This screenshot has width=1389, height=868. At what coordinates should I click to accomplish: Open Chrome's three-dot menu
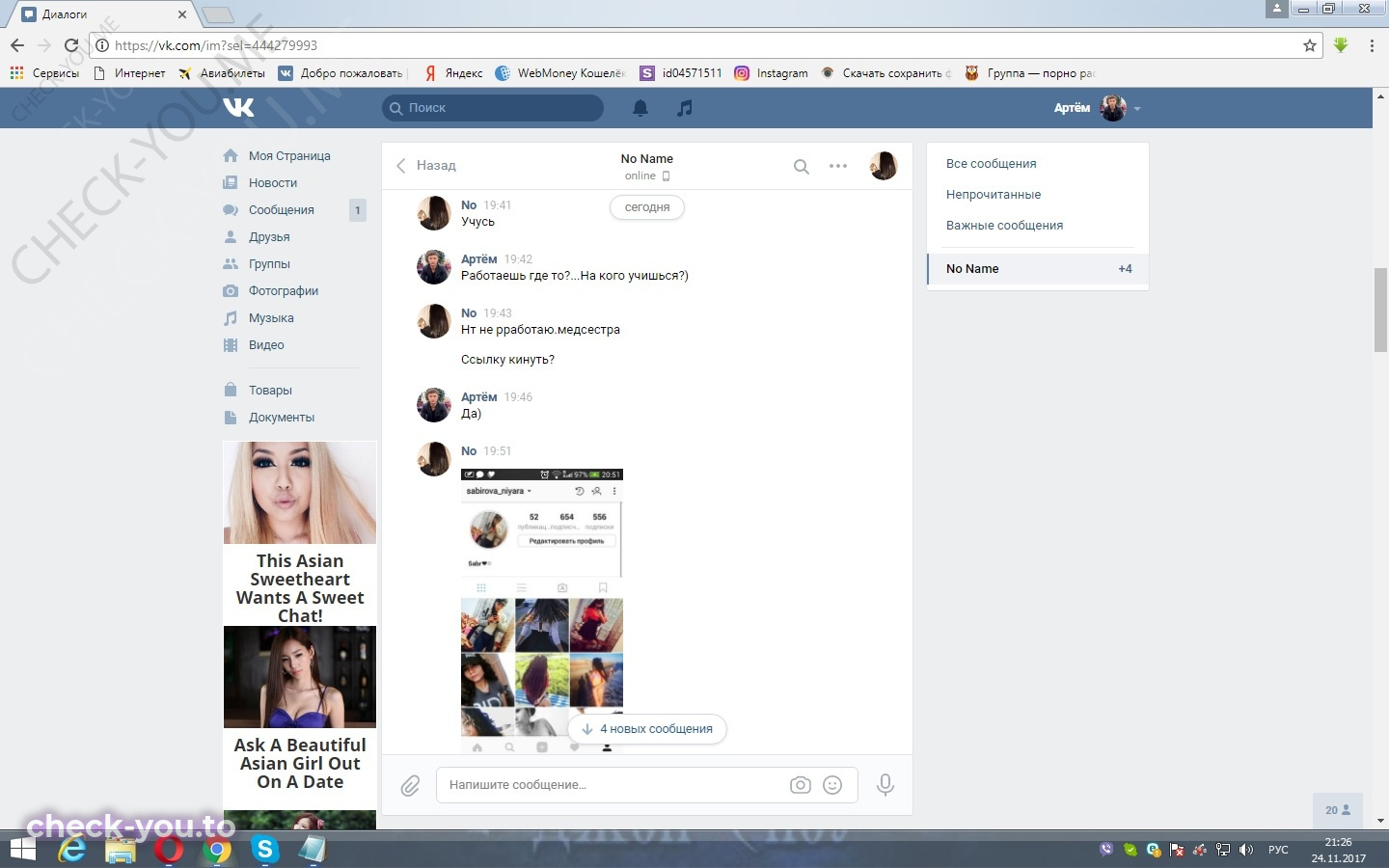(1372, 45)
